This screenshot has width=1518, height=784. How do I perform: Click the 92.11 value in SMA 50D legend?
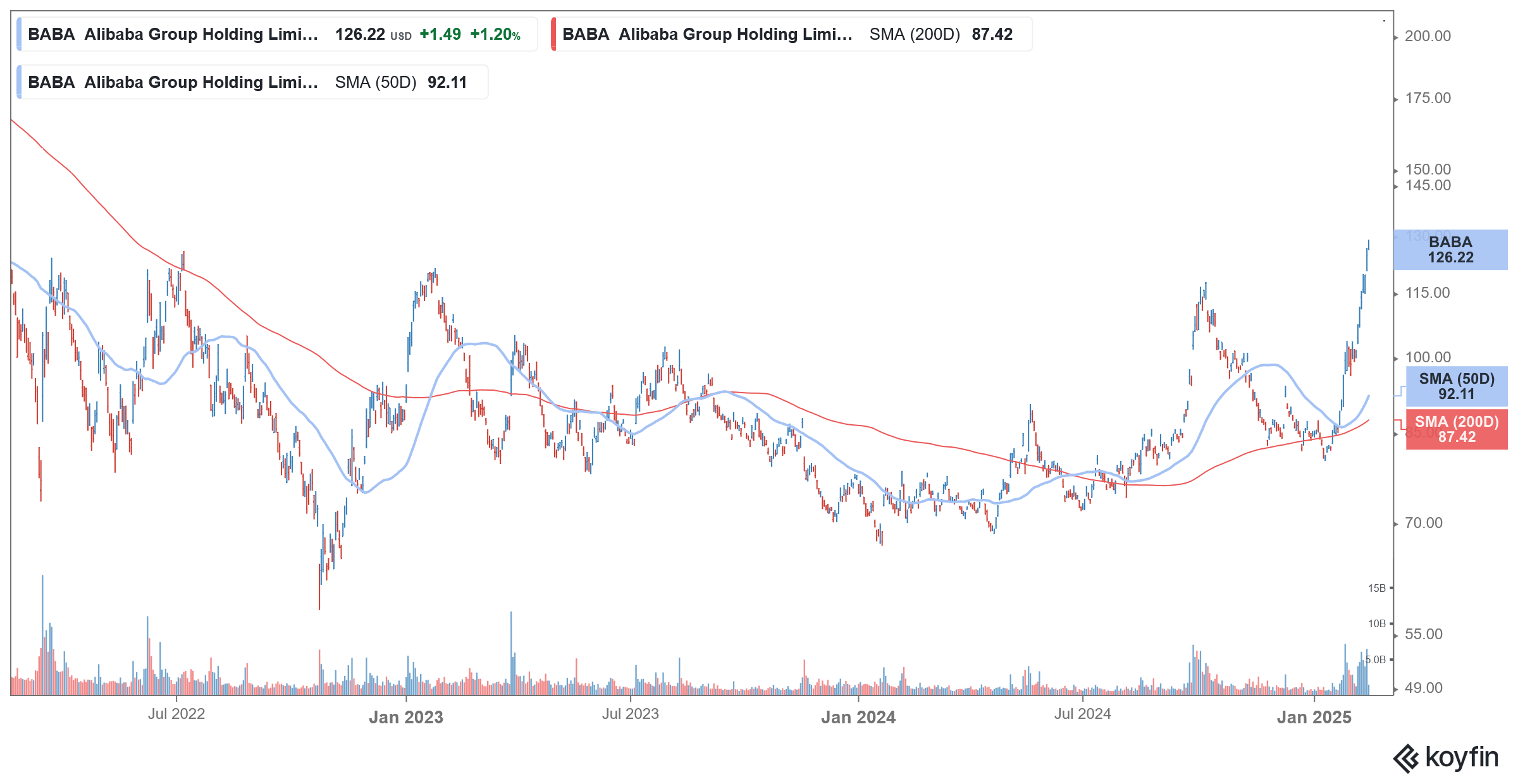pyautogui.click(x=447, y=82)
